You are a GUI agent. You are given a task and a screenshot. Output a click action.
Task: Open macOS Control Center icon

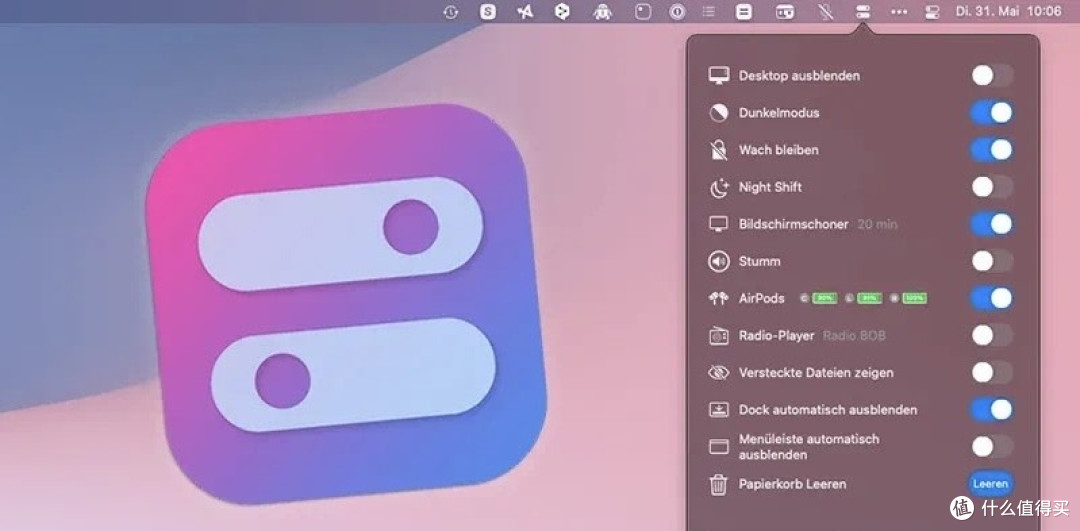click(x=933, y=12)
